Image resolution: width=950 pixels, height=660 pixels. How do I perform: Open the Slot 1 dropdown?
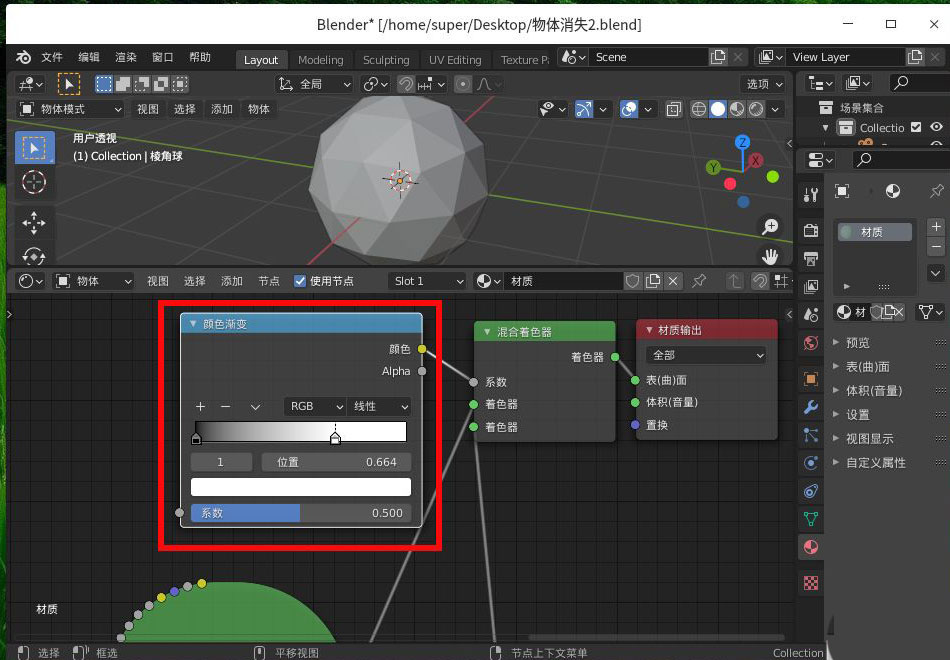coord(427,281)
